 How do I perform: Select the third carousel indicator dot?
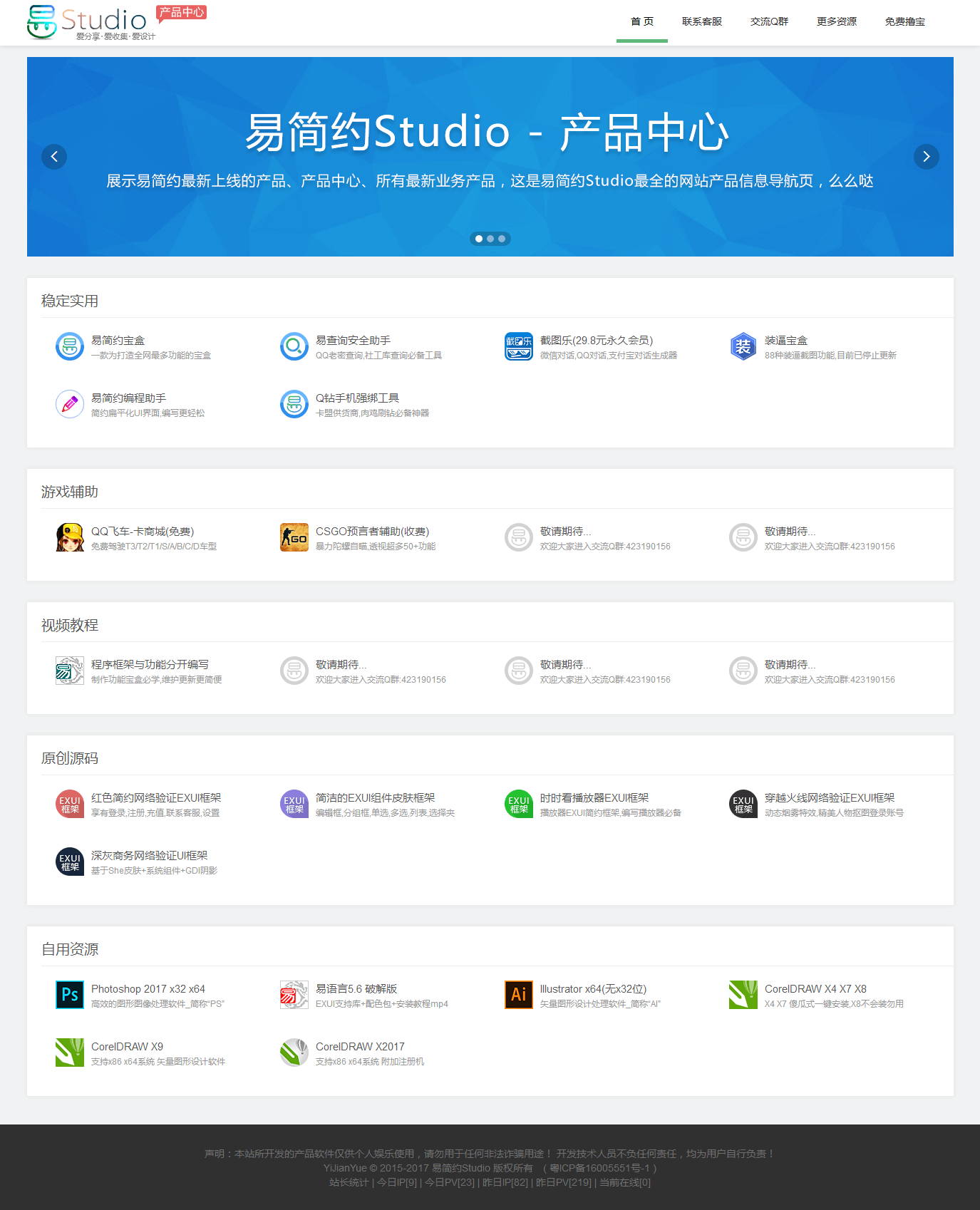point(502,239)
